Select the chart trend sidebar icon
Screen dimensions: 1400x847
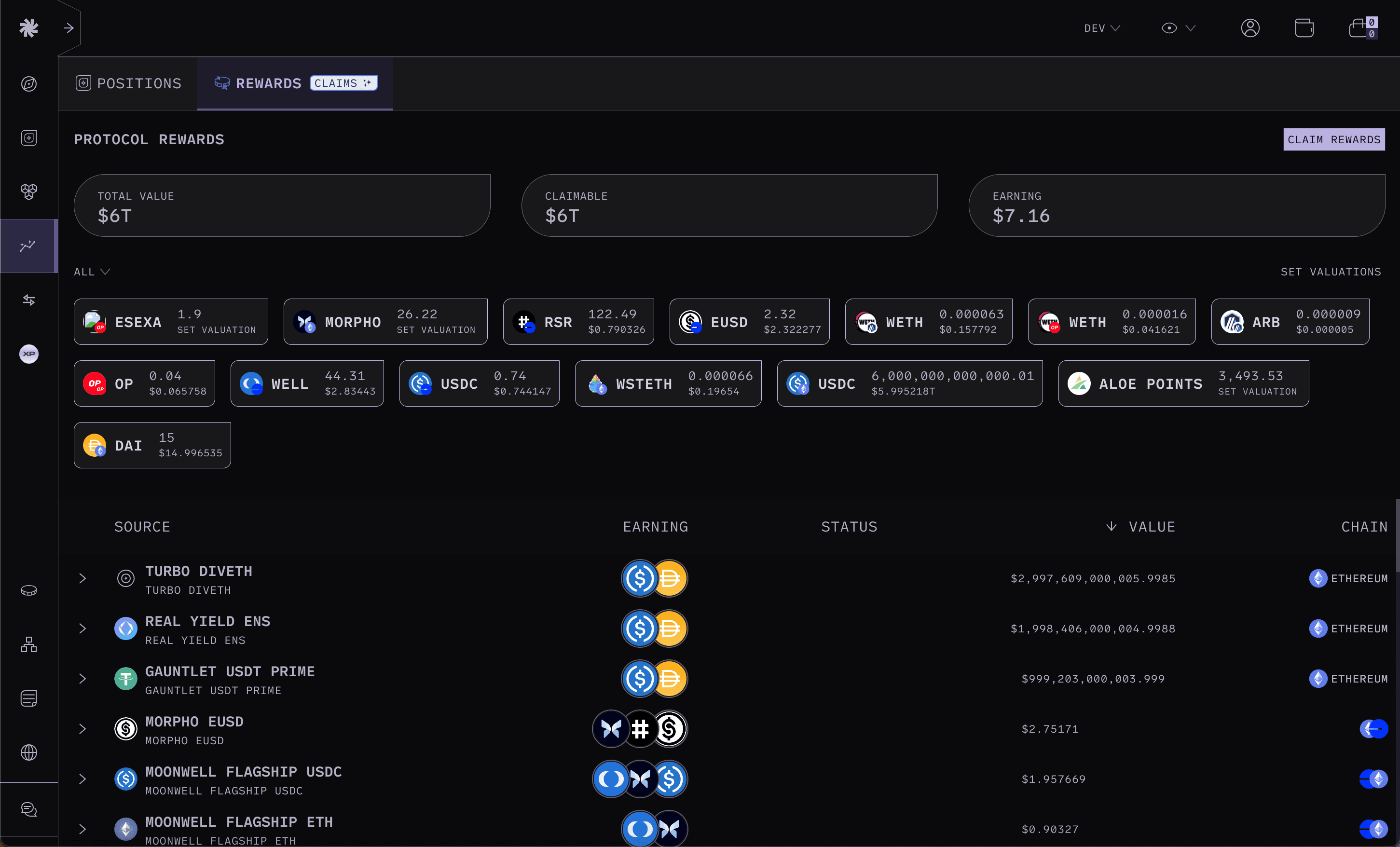pos(28,246)
